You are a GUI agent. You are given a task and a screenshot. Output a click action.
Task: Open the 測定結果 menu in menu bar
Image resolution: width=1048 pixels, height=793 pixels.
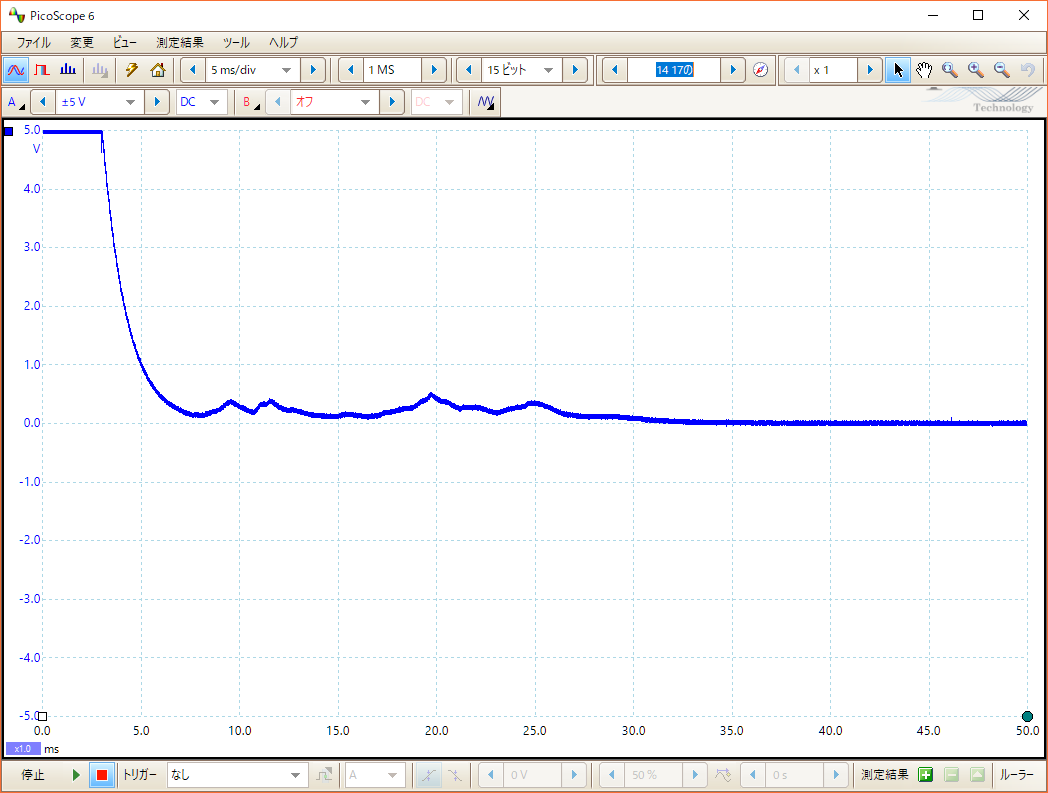pos(179,43)
